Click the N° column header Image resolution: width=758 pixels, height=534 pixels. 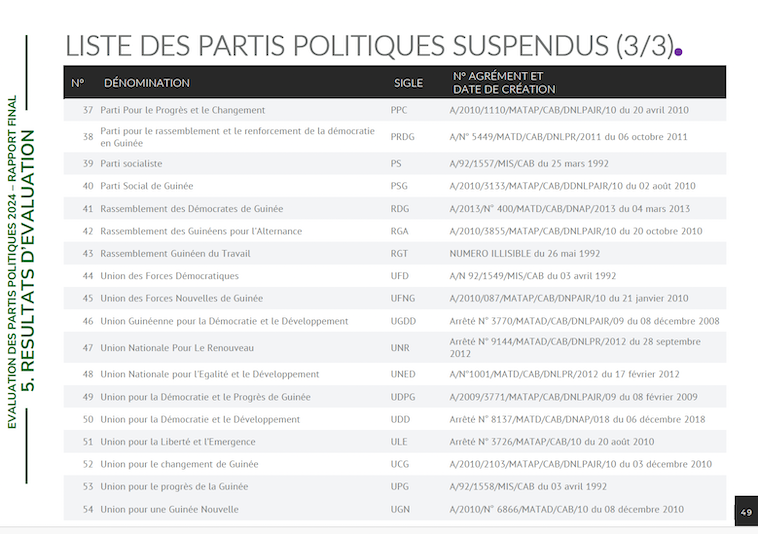[78, 83]
